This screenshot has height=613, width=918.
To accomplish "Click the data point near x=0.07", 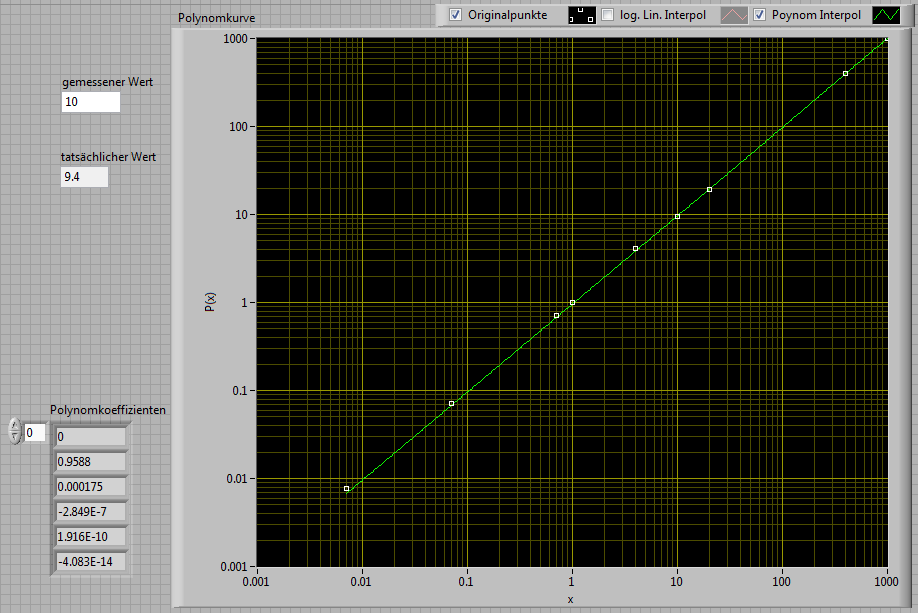I will [451, 403].
